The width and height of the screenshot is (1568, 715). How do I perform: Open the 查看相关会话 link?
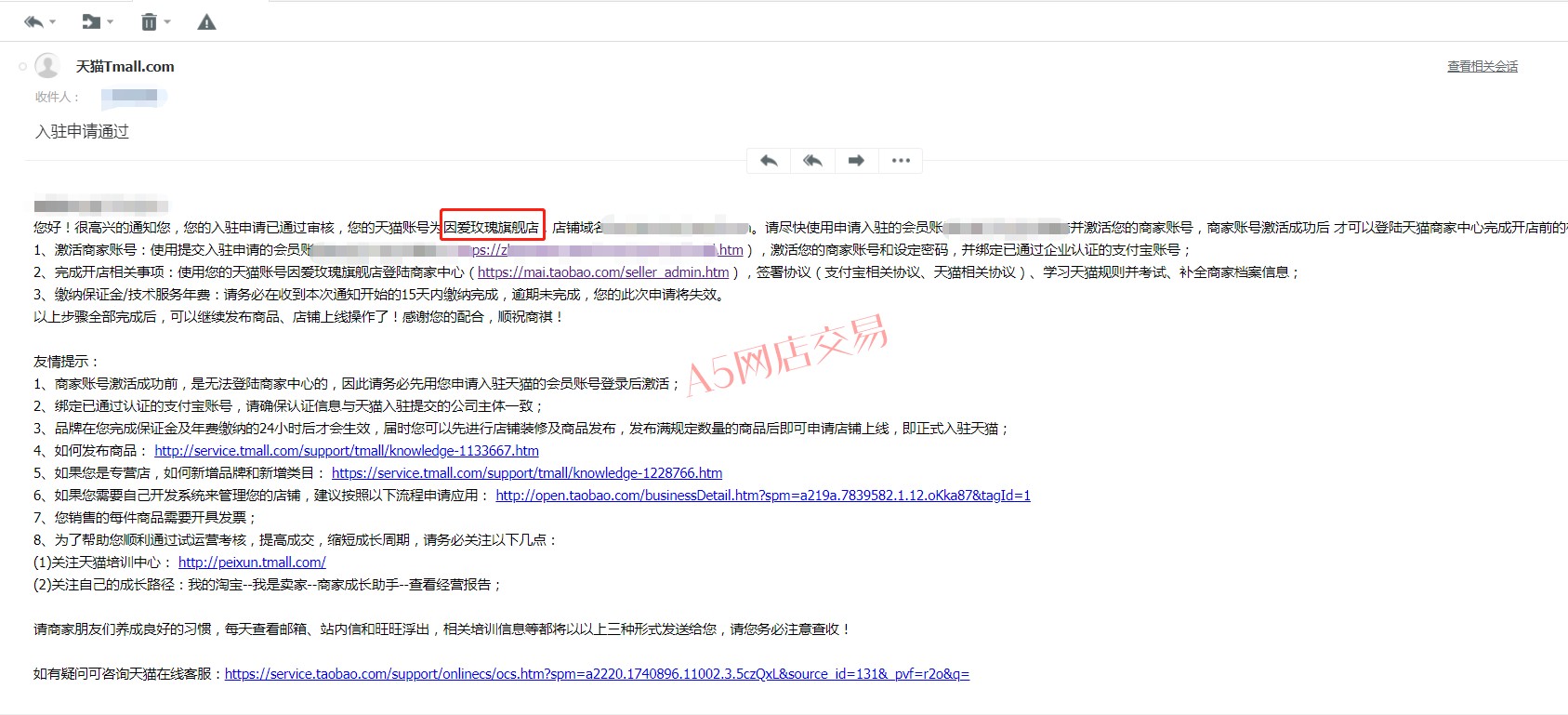1482,66
